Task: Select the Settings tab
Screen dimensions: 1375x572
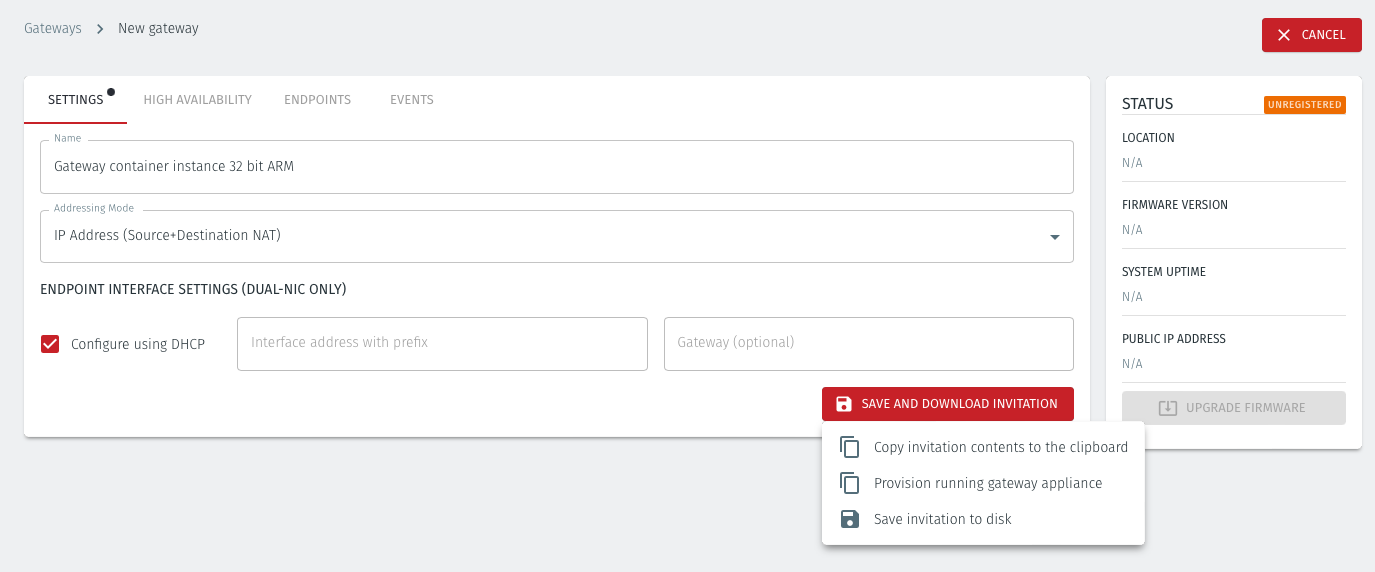Action: 76,100
